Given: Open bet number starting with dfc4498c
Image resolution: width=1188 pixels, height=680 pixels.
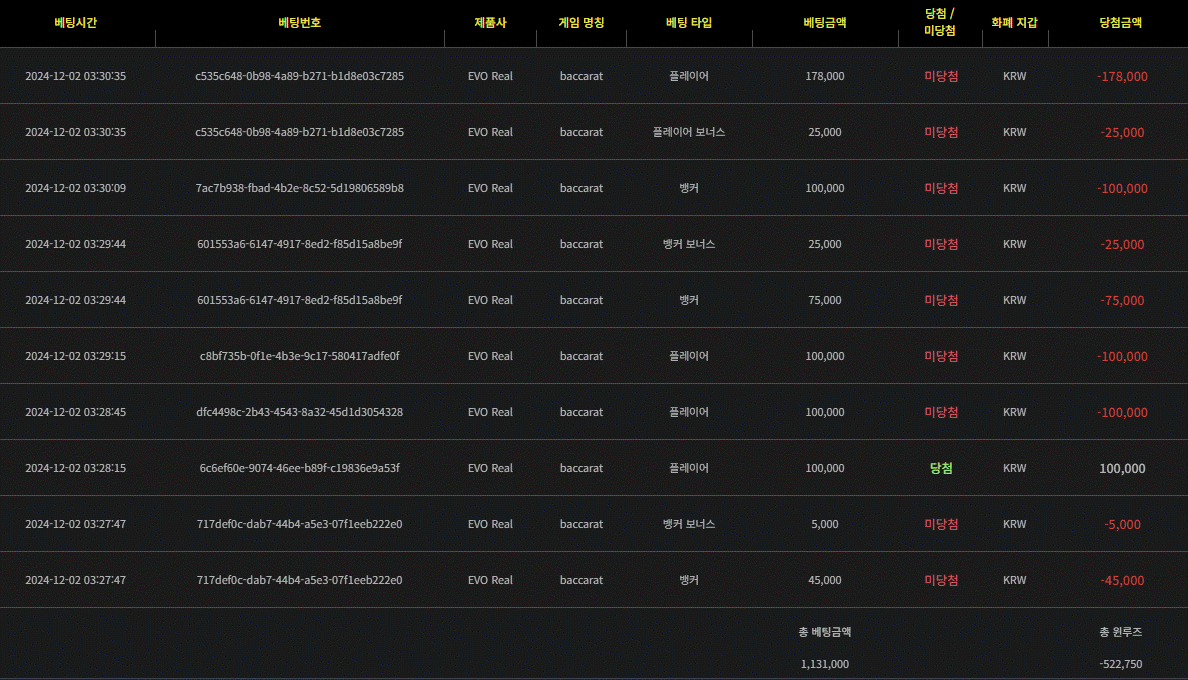Looking at the screenshot, I should click(x=299, y=412).
